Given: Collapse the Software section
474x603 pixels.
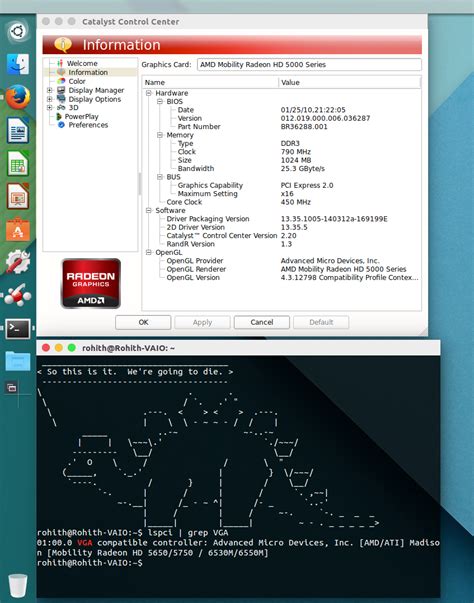Looking at the screenshot, I should [x=149, y=210].
